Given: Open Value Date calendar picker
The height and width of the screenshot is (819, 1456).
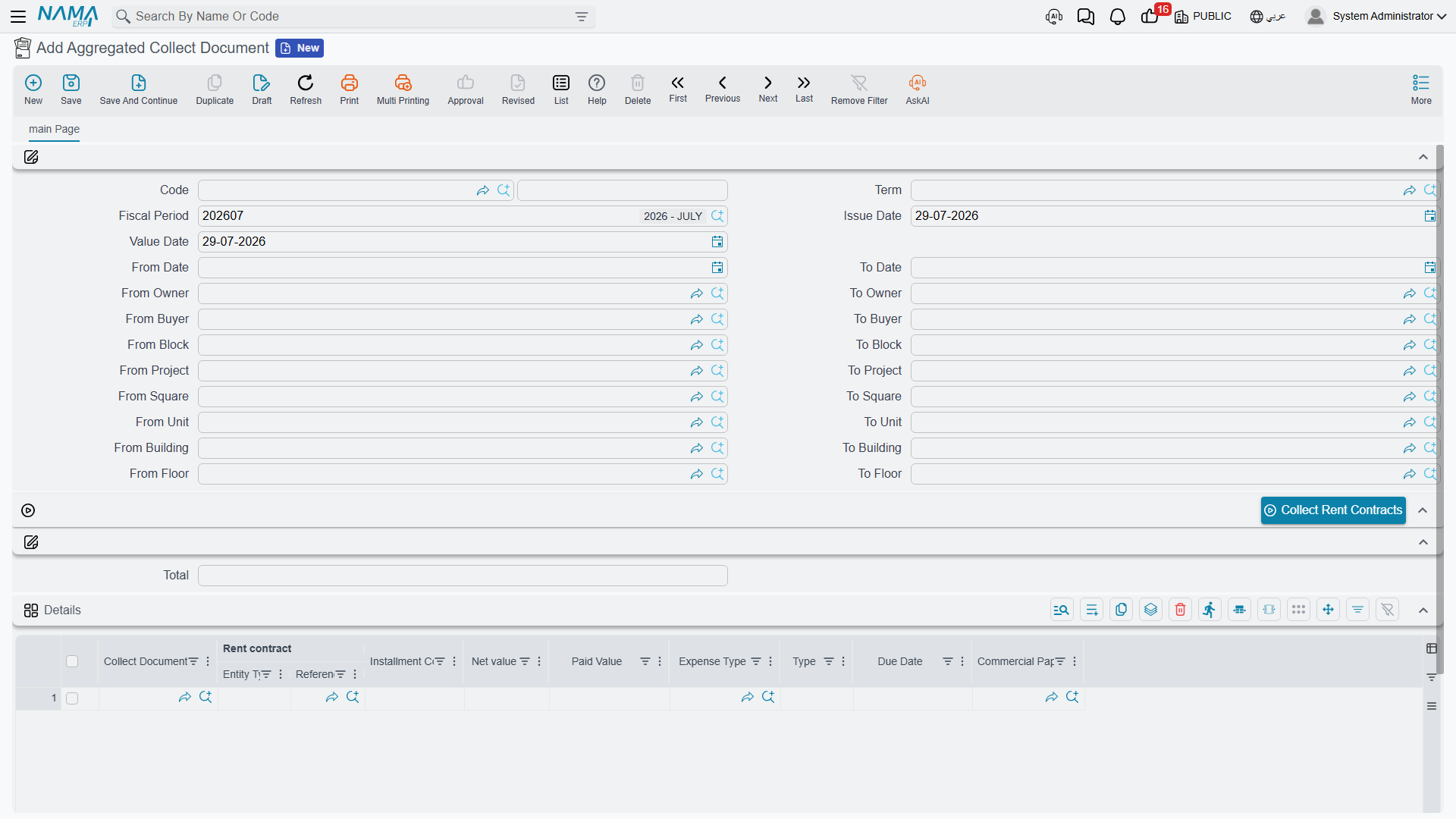Looking at the screenshot, I should click(x=717, y=242).
